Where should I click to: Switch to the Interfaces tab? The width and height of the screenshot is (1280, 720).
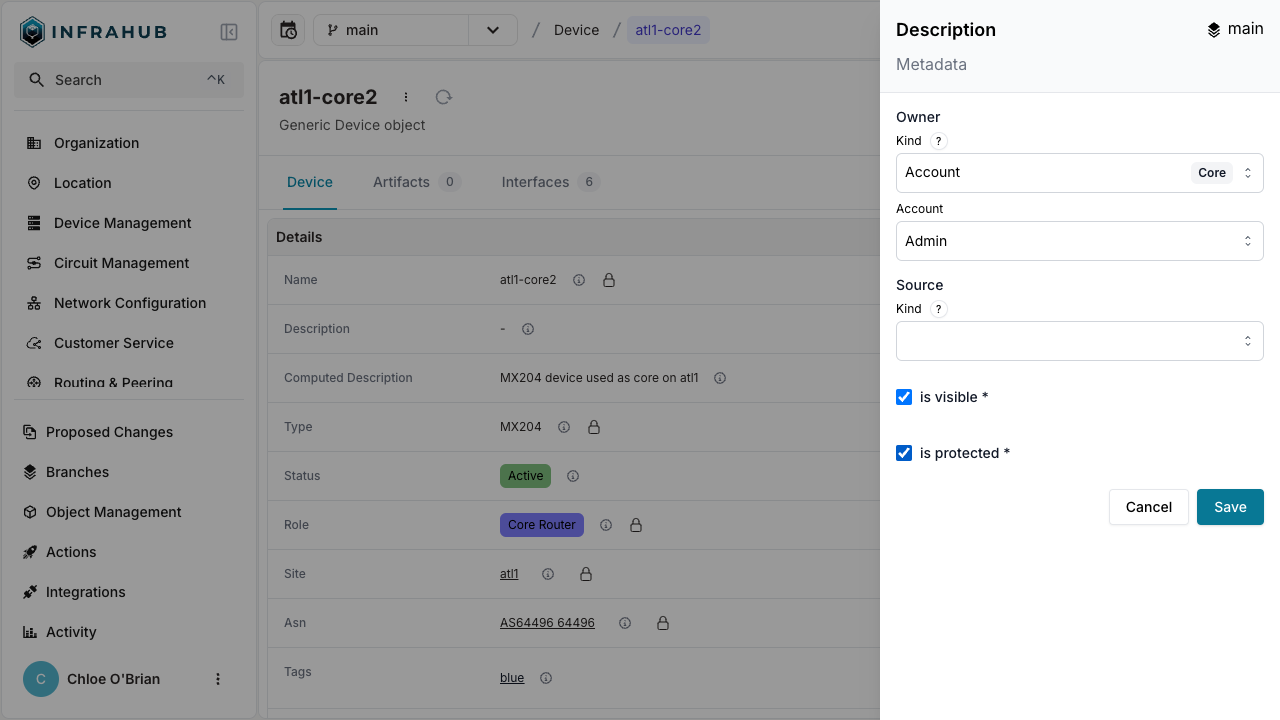pos(535,182)
